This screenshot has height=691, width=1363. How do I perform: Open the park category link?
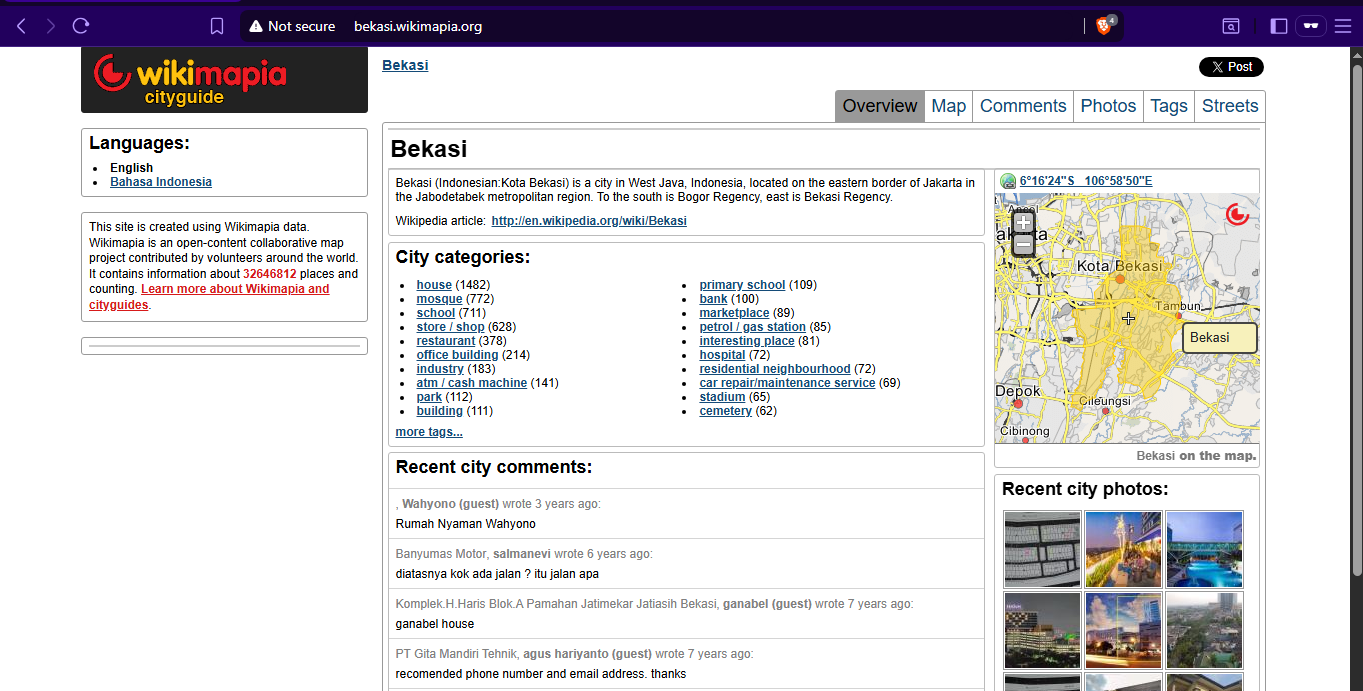click(x=429, y=397)
